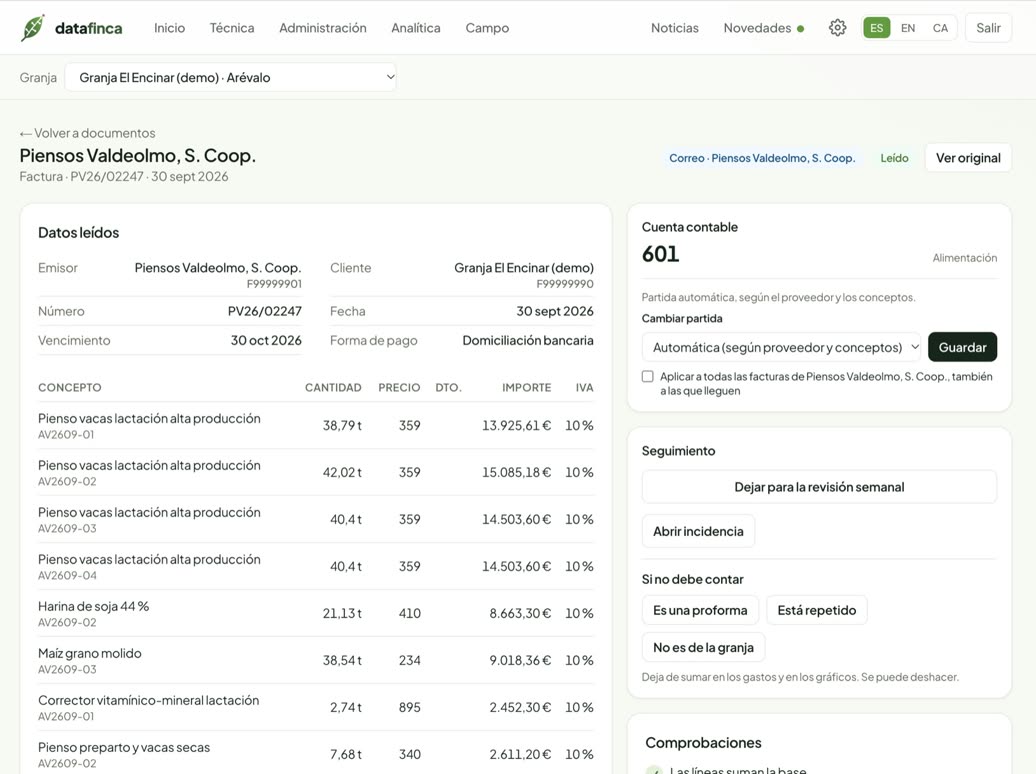Image resolution: width=1036 pixels, height=774 pixels.
Task: Switch language to EN
Action: (908, 28)
